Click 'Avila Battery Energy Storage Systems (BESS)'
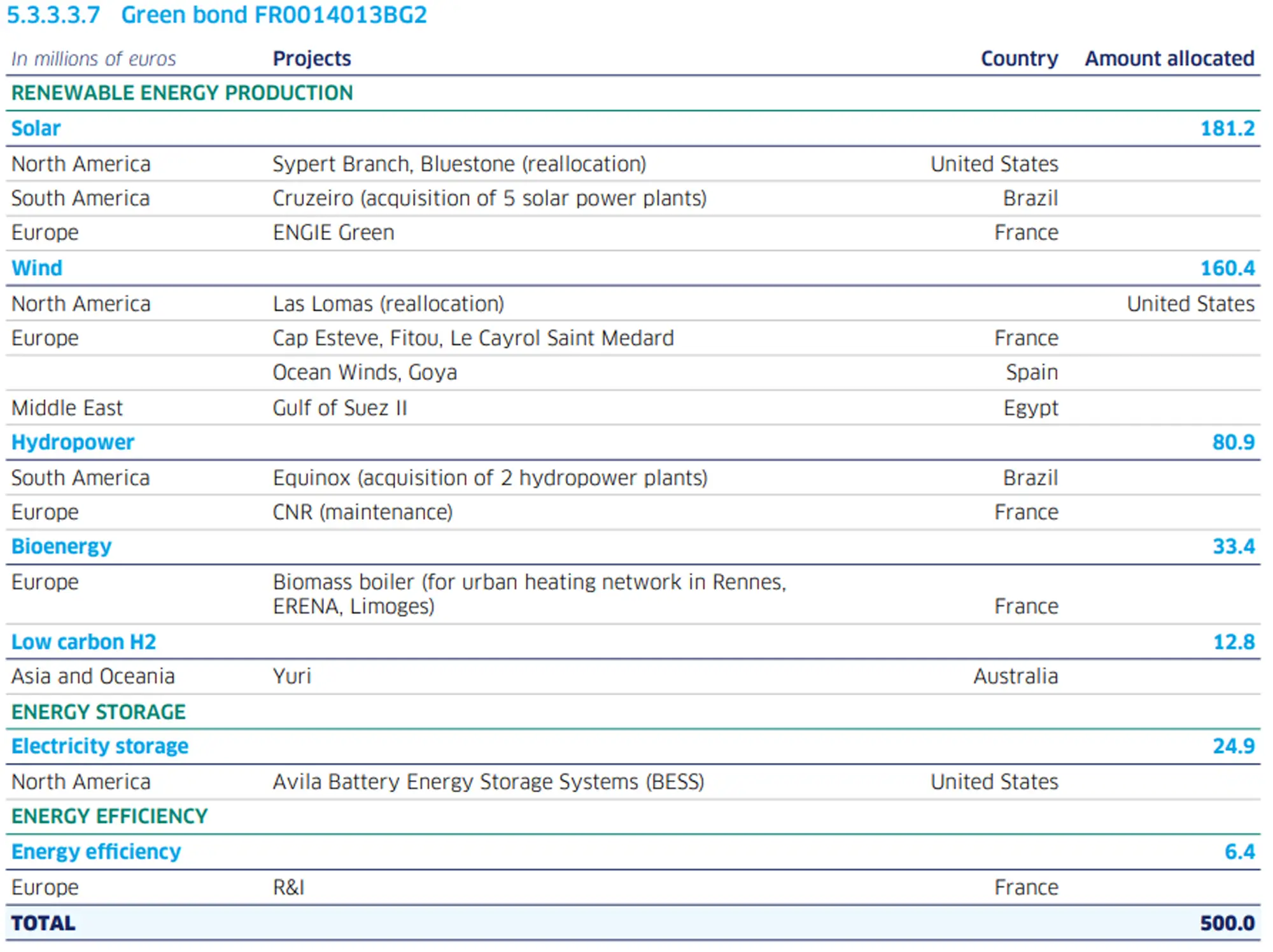The height and width of the screenshot is (952, 1273). click(489, 782)
